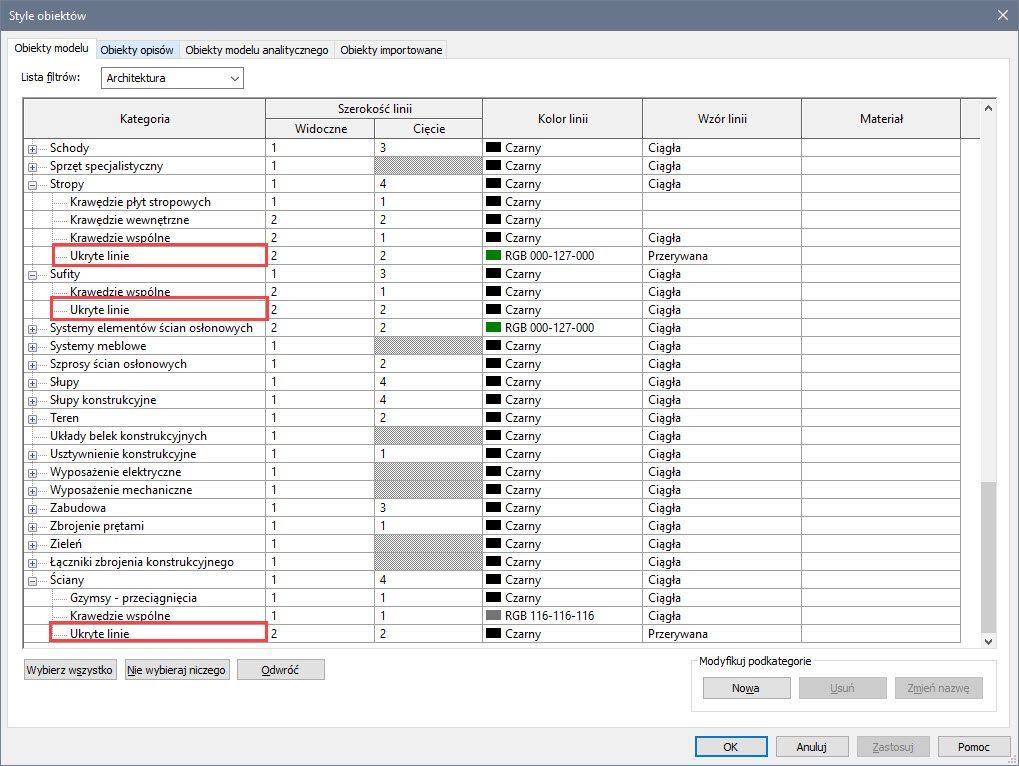Click the Odwróć selection button
Image resolution: width=1019 pixels, height=766 pixels.
pyautogui.click(x=280, y=670)
